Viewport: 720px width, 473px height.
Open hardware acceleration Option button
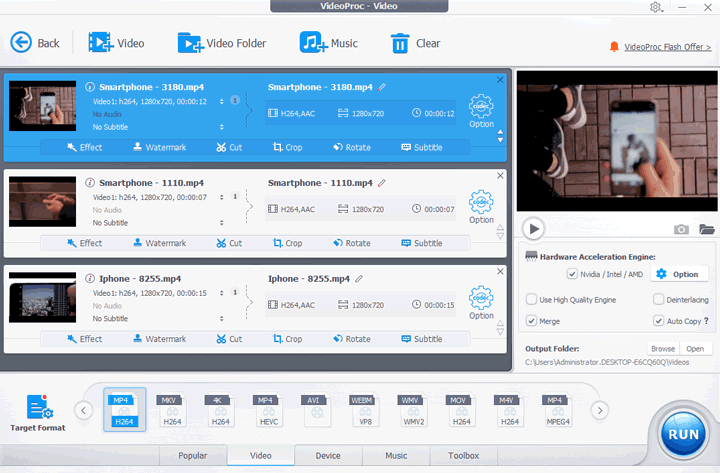(679, 274)
